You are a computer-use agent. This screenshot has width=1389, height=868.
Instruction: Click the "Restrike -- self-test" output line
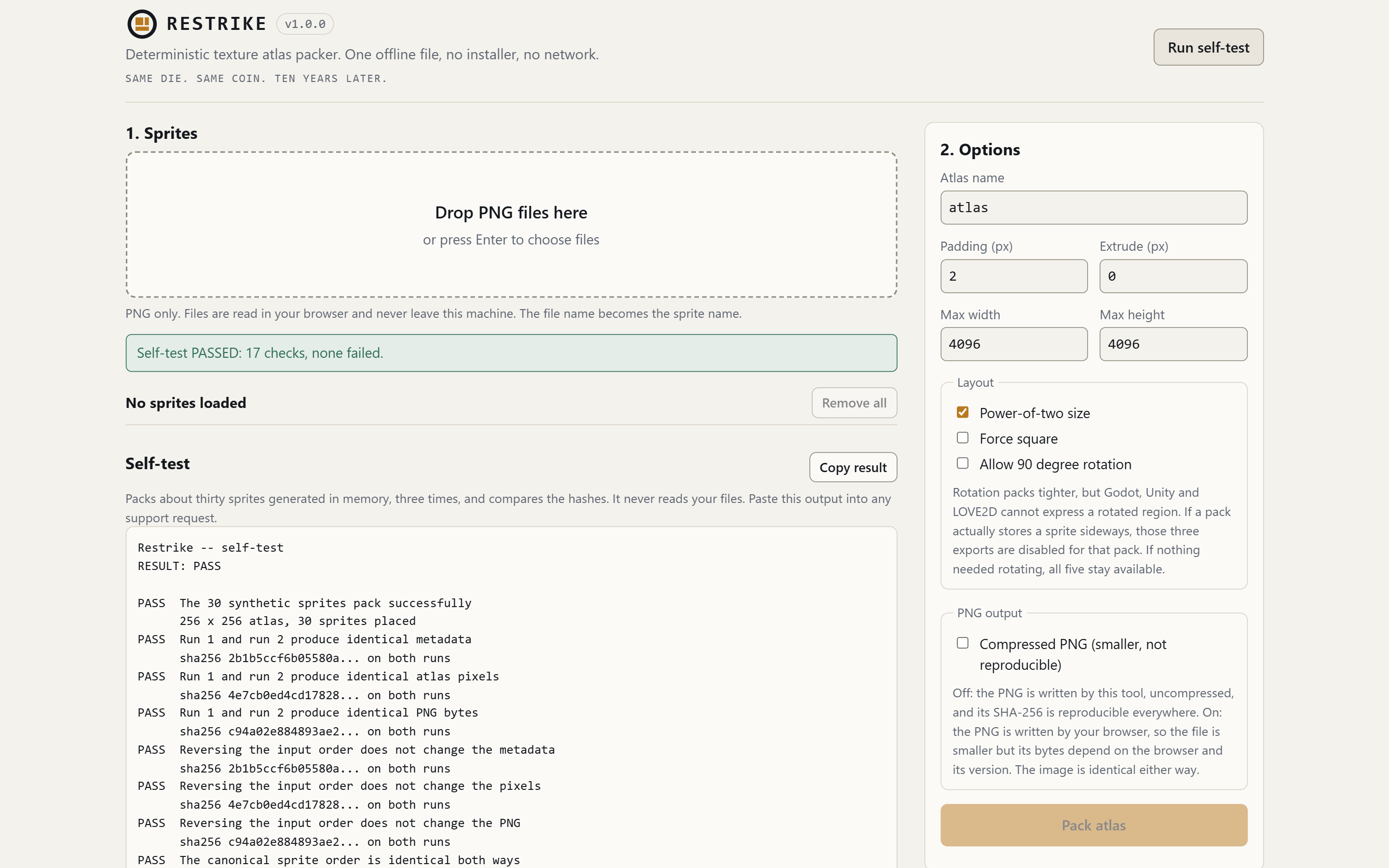[211, 548]
